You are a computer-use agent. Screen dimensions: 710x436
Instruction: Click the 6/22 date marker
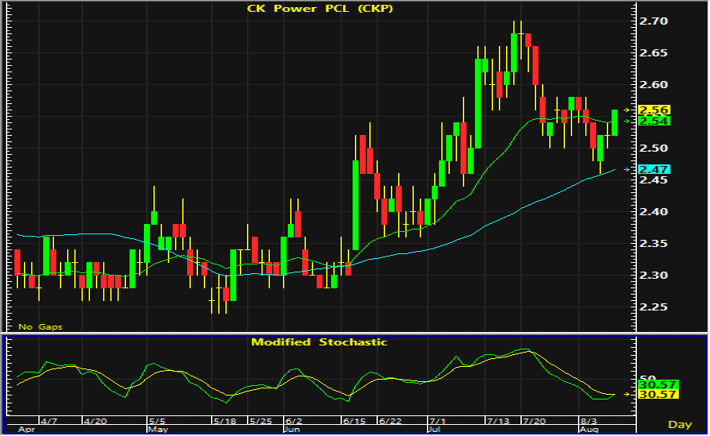click(x=390, y=421)
